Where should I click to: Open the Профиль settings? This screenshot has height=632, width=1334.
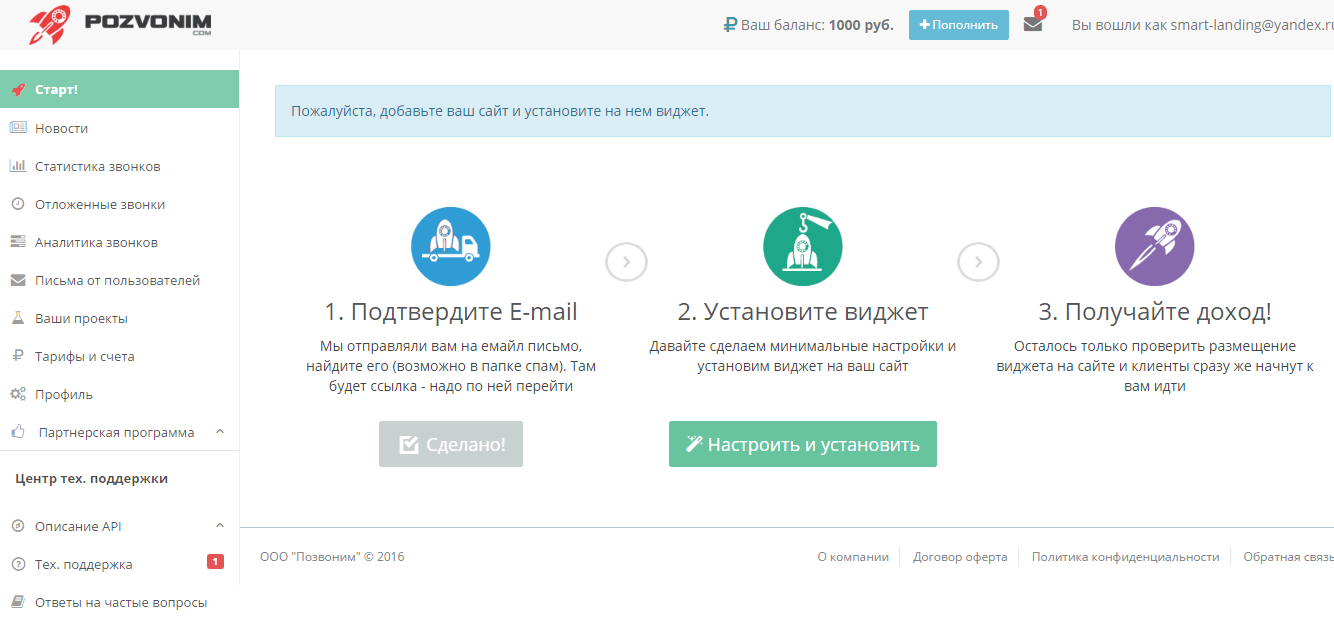tap(66, 394)
